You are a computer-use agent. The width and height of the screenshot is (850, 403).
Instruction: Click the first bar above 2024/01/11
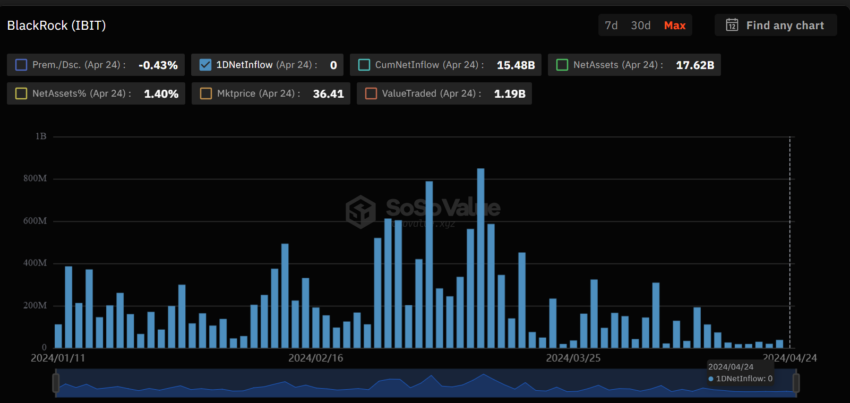click(x=58, y=336)
